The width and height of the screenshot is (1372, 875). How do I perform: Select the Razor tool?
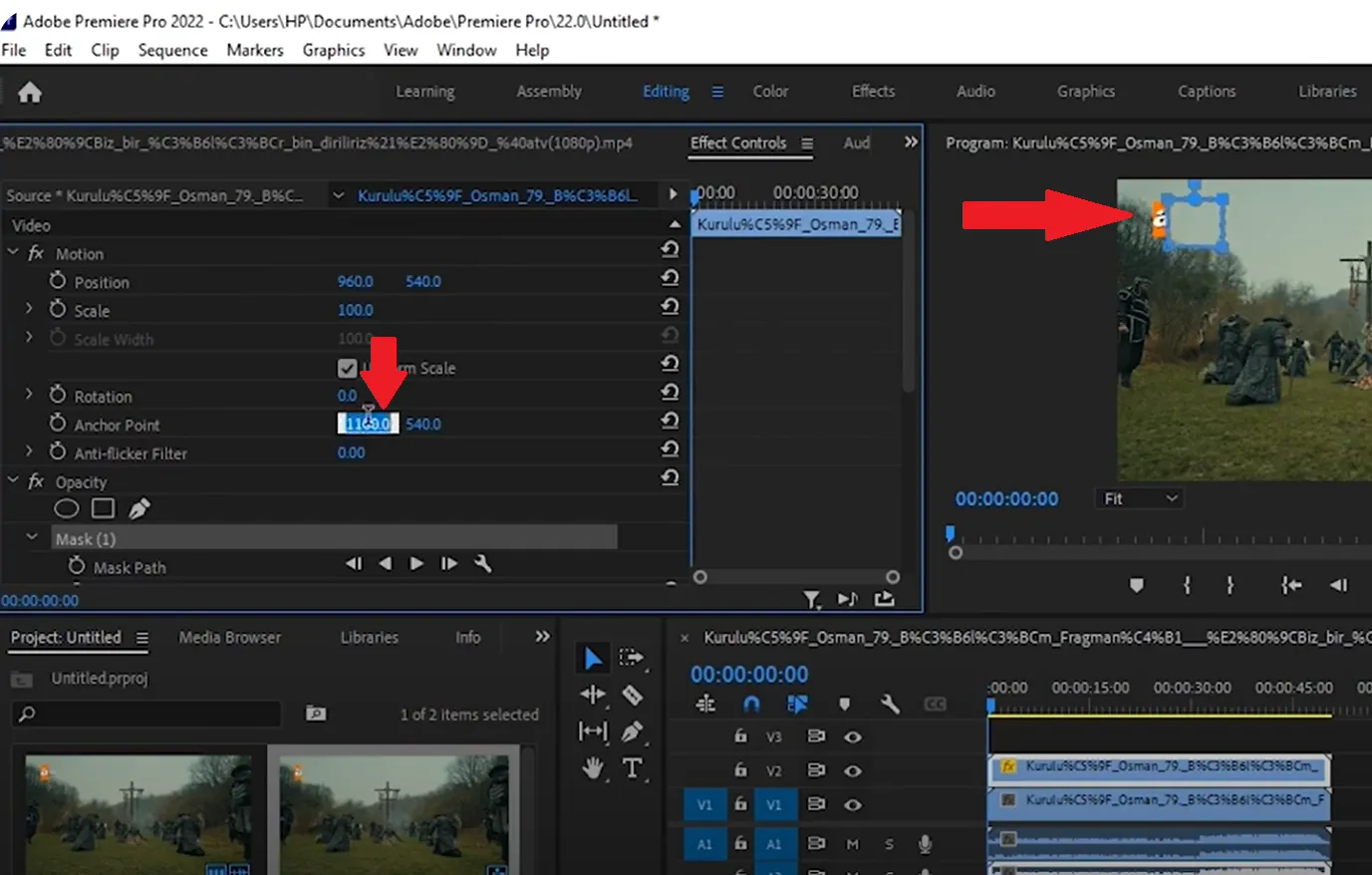coord(633,695)
